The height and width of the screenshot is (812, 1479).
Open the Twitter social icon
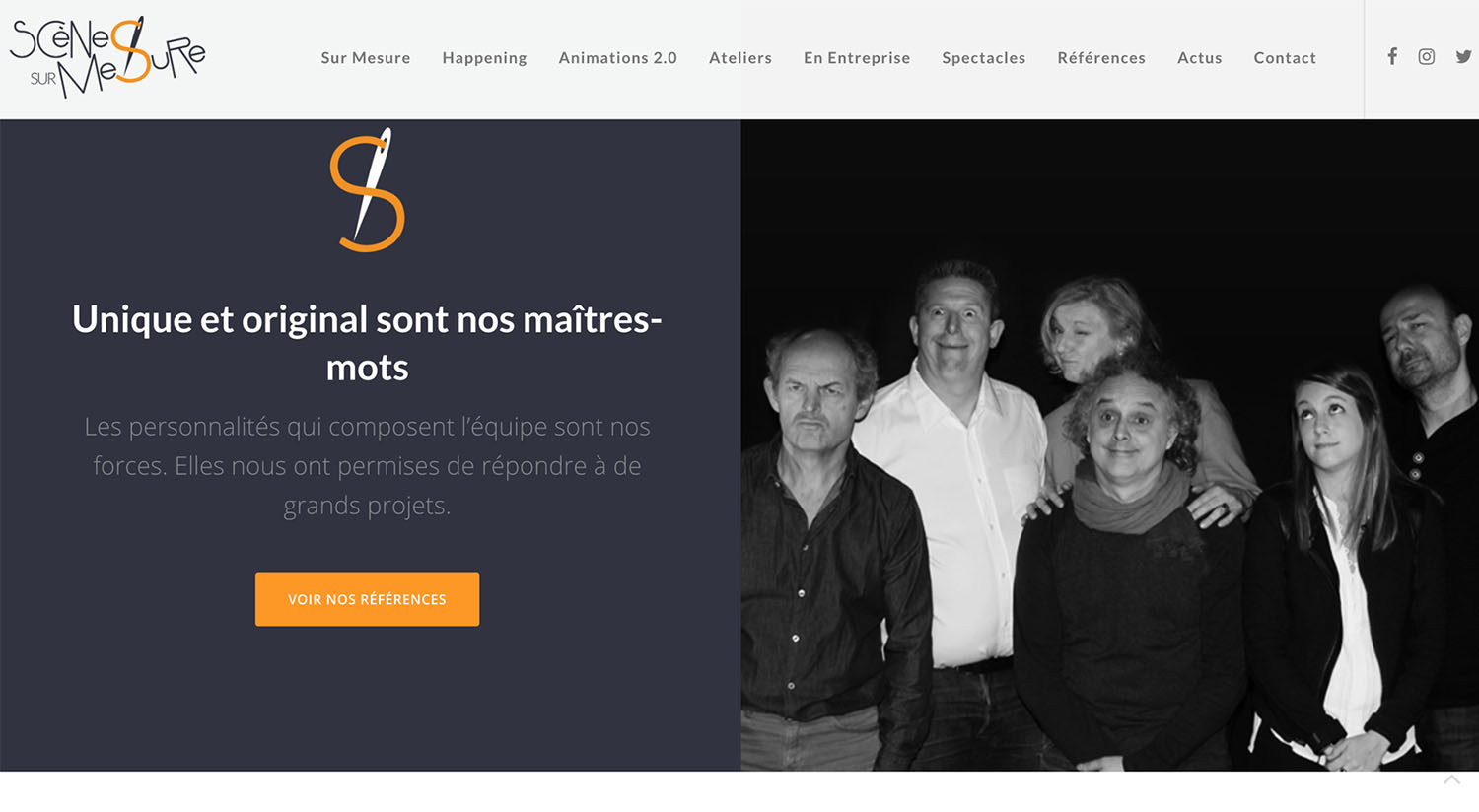point(1463,56)
